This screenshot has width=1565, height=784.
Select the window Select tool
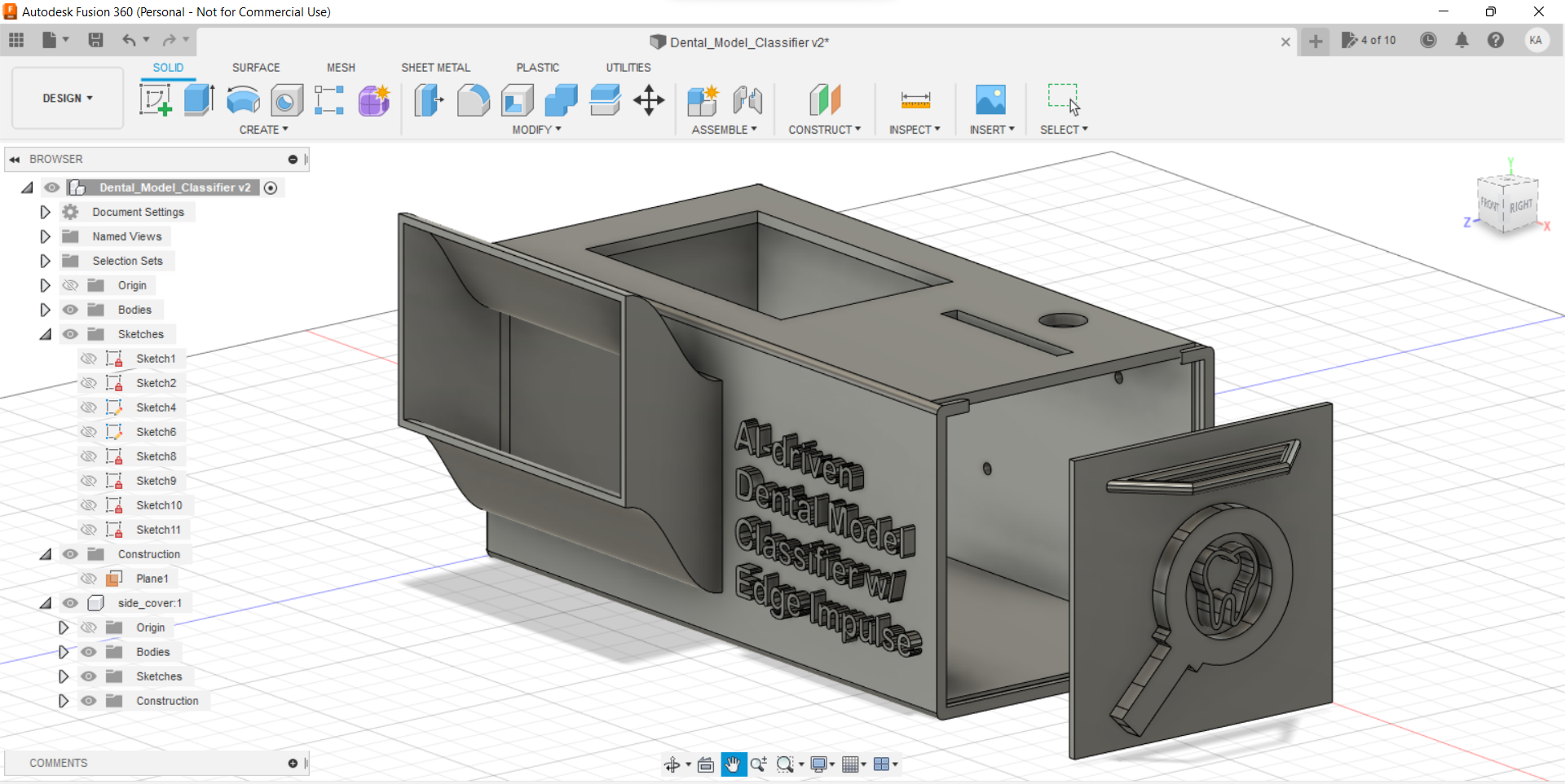pyautogui.click(x=1064, y=99)
